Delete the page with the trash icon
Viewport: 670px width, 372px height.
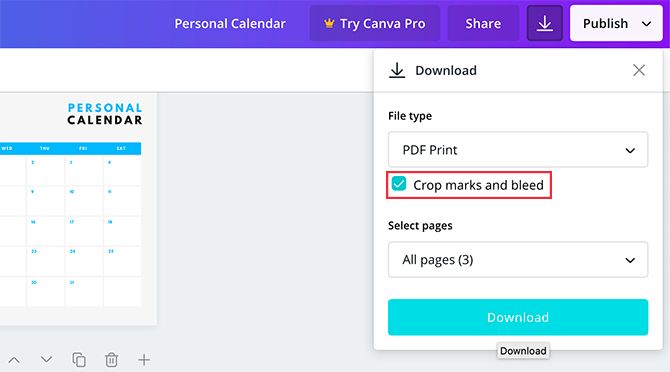pos(112,360)
